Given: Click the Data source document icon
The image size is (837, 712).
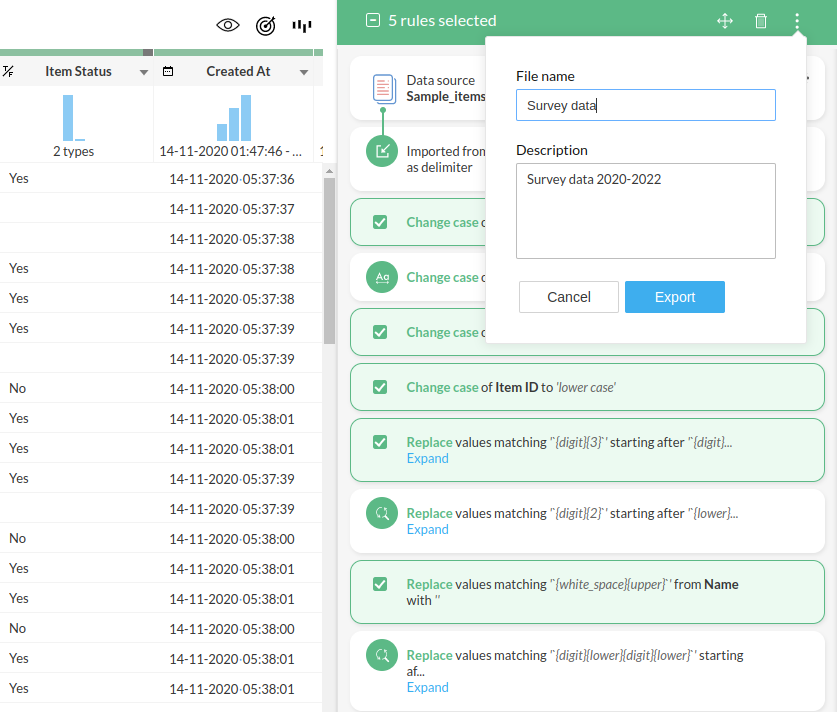Looking at the screenshot, I should click(x=383, y=88).
